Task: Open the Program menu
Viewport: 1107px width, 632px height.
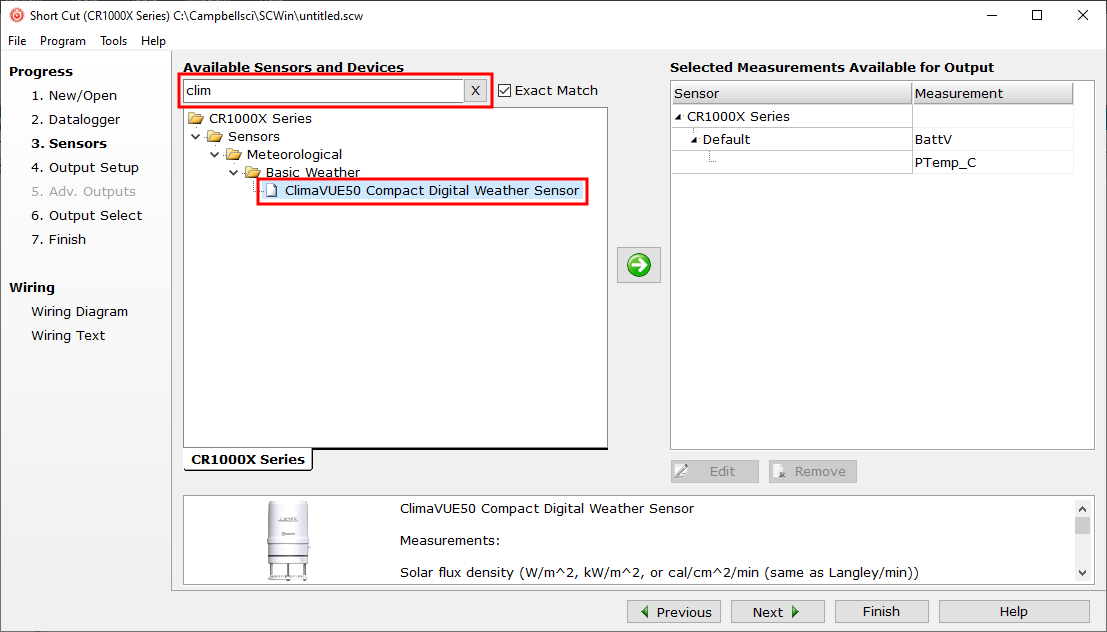Action: pyautogui.click(x=62, y=41)
